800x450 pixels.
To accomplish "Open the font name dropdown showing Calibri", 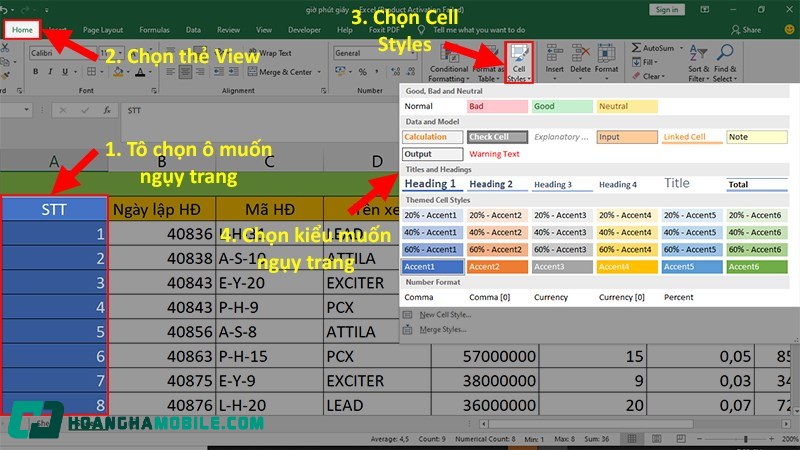I will pyautogui.click(x=61, y=53).
